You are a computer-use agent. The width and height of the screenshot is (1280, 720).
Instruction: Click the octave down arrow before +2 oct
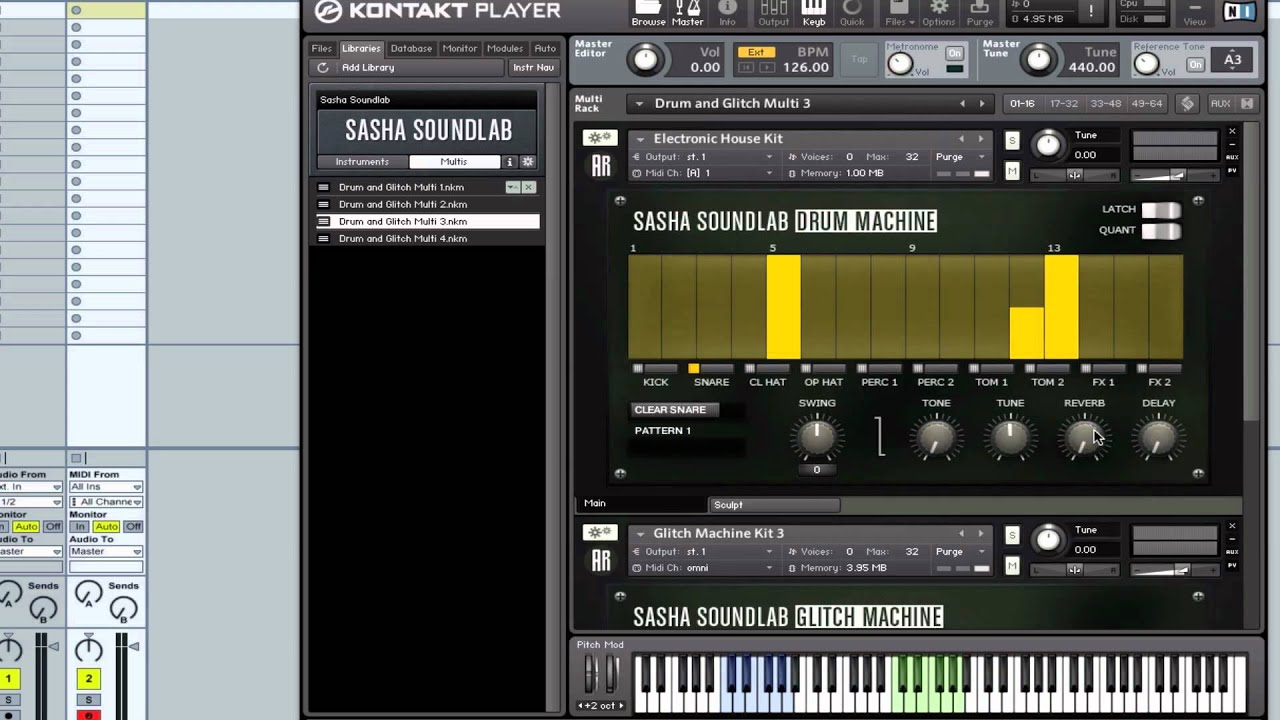tap(582, 706)
